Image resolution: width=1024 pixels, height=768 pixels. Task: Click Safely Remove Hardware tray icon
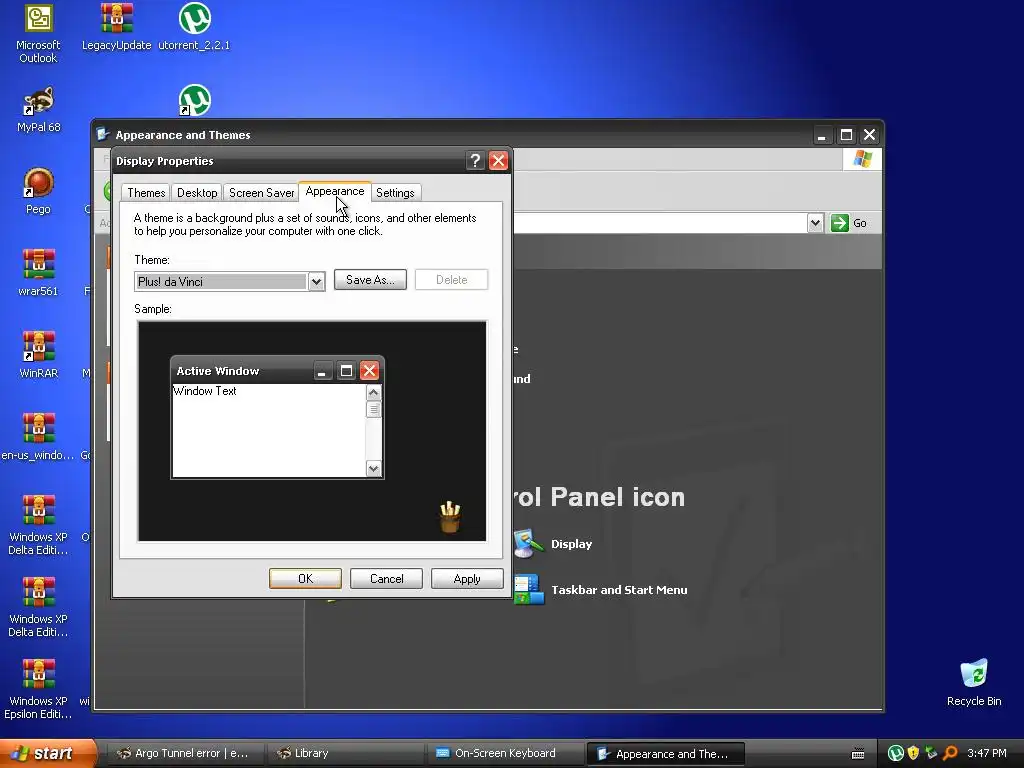tap(931, 753)
